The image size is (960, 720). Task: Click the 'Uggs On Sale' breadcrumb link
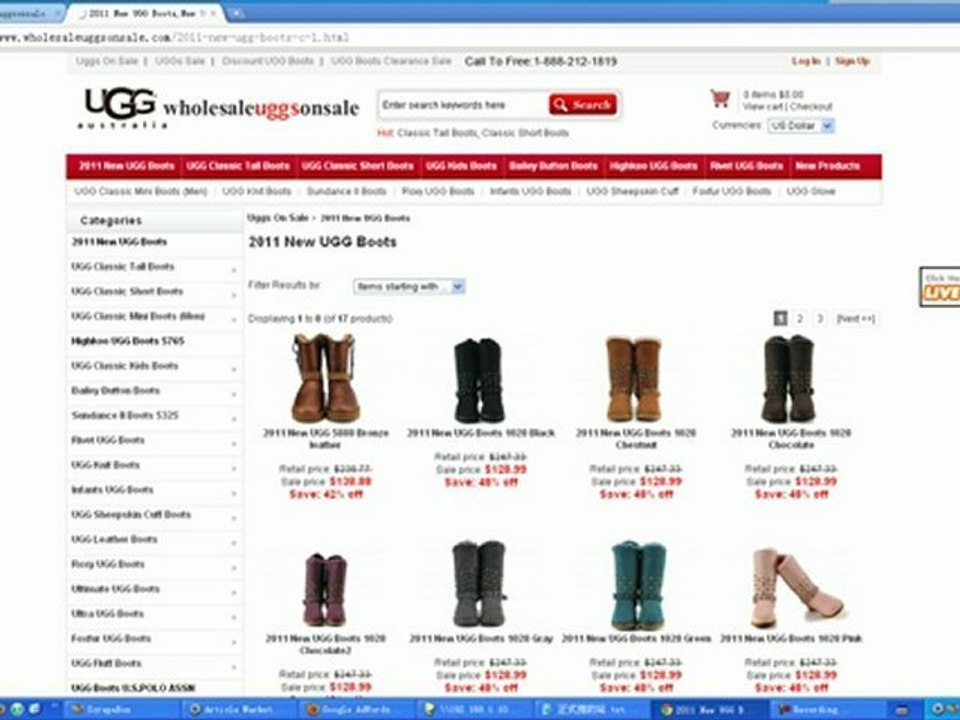278,218
